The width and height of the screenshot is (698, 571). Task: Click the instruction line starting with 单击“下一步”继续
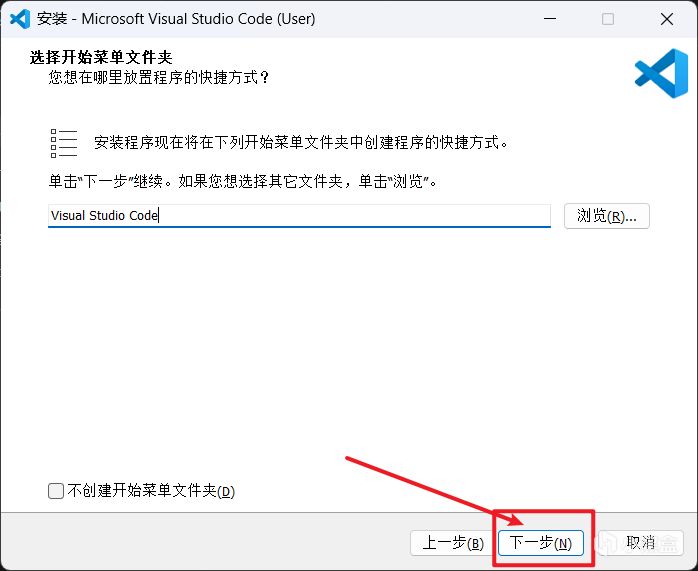click(243, 181)
